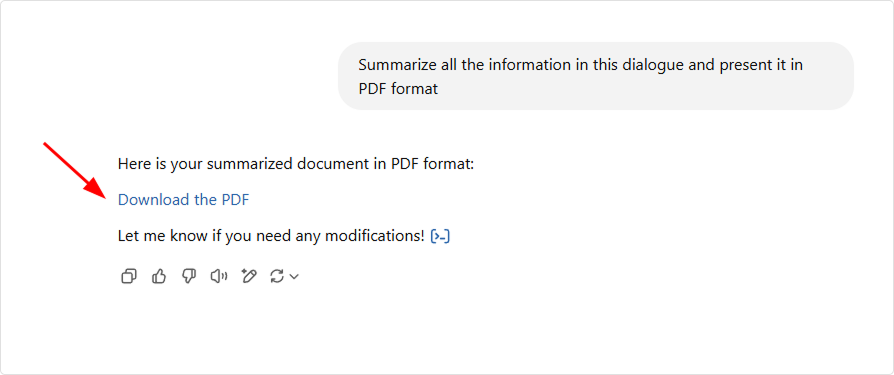Select the user message bubble about PDF summary
Viewport: 894px width, 375px height.
click(596, 76)
